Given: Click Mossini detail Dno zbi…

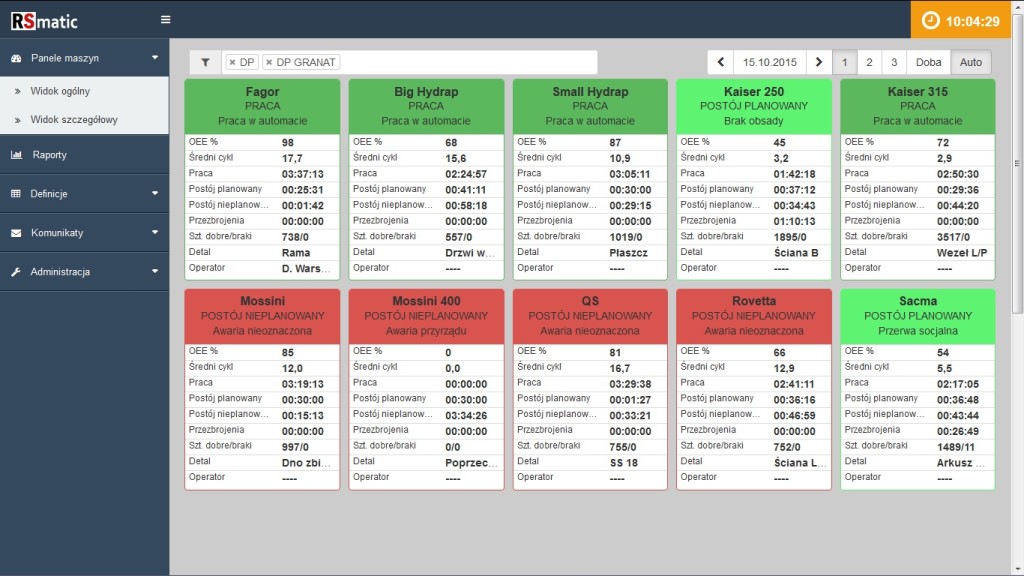Looking at the screenshot, I should (x=306, y=462).
